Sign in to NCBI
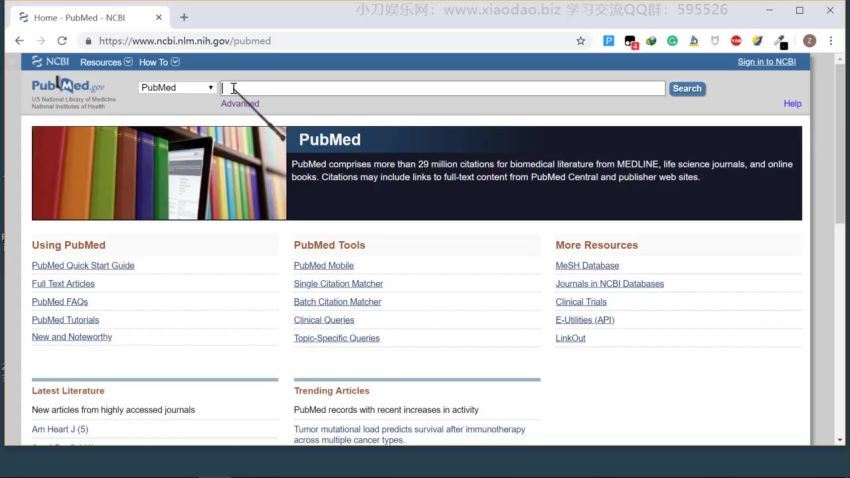Viewport: 850px width, 478px height. 767,62
